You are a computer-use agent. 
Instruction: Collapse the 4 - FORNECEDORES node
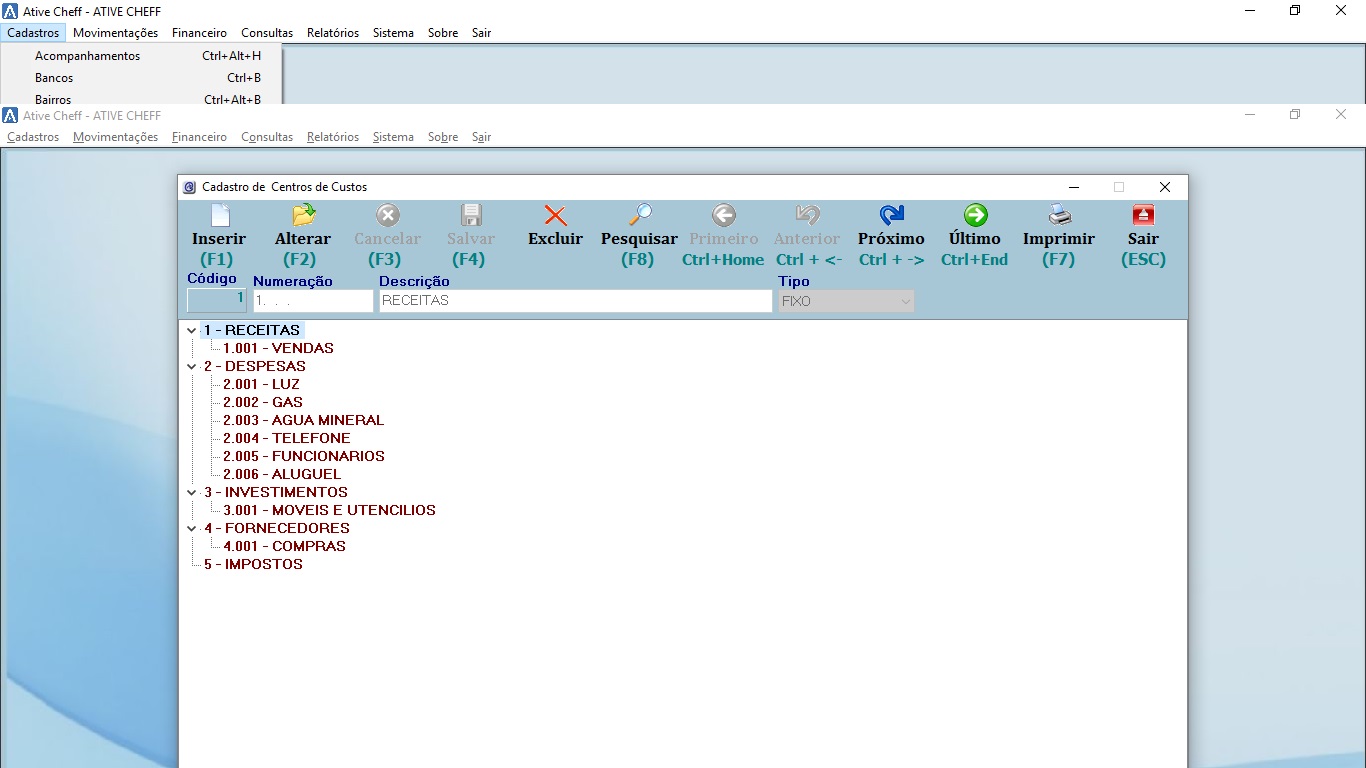[192, 528]
